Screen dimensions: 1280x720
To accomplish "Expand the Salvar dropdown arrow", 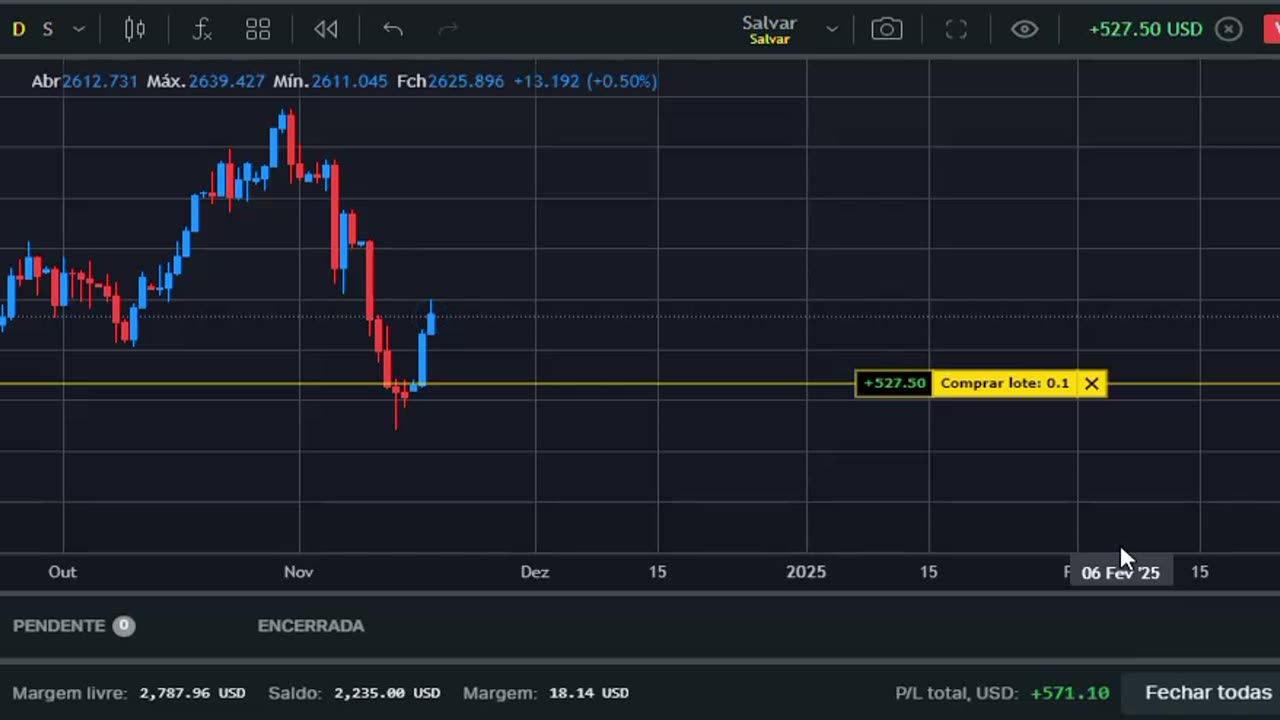I will pyautogui.click(x=832, y=30).
